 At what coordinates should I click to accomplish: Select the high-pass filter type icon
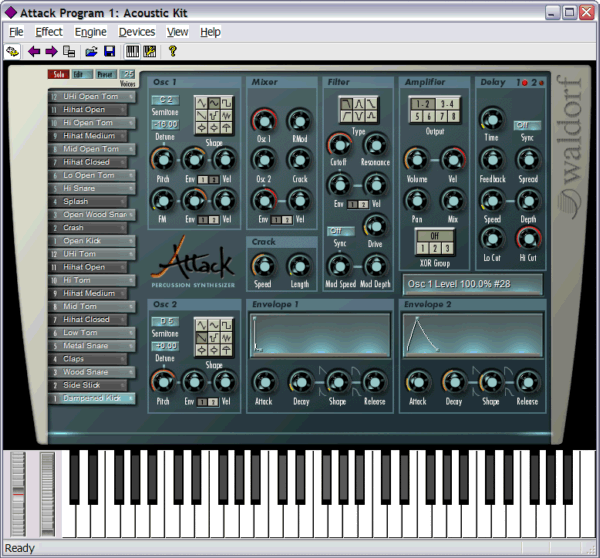click(x=347, y=116)
